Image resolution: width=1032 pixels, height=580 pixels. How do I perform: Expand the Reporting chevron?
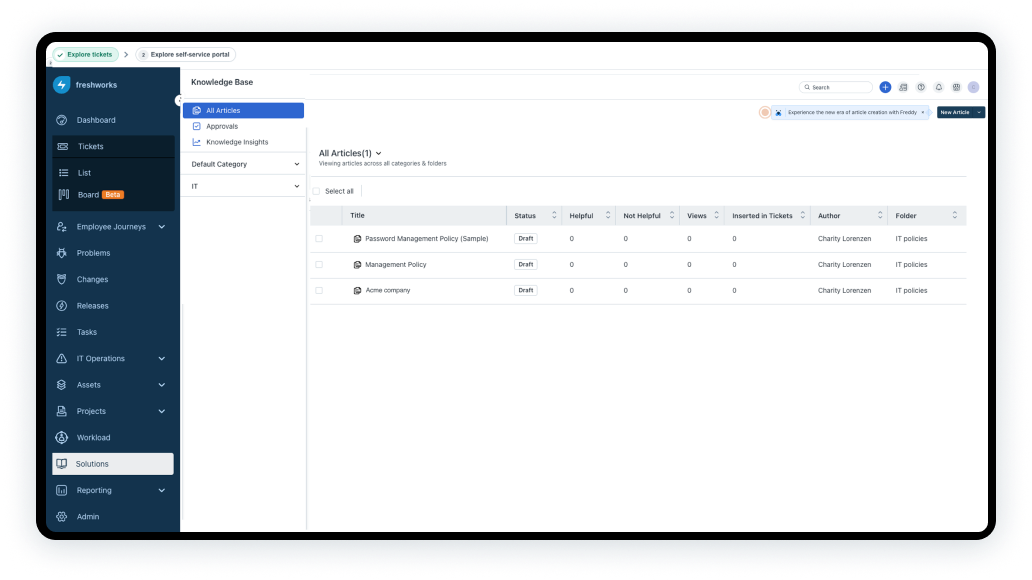point(162,490)
